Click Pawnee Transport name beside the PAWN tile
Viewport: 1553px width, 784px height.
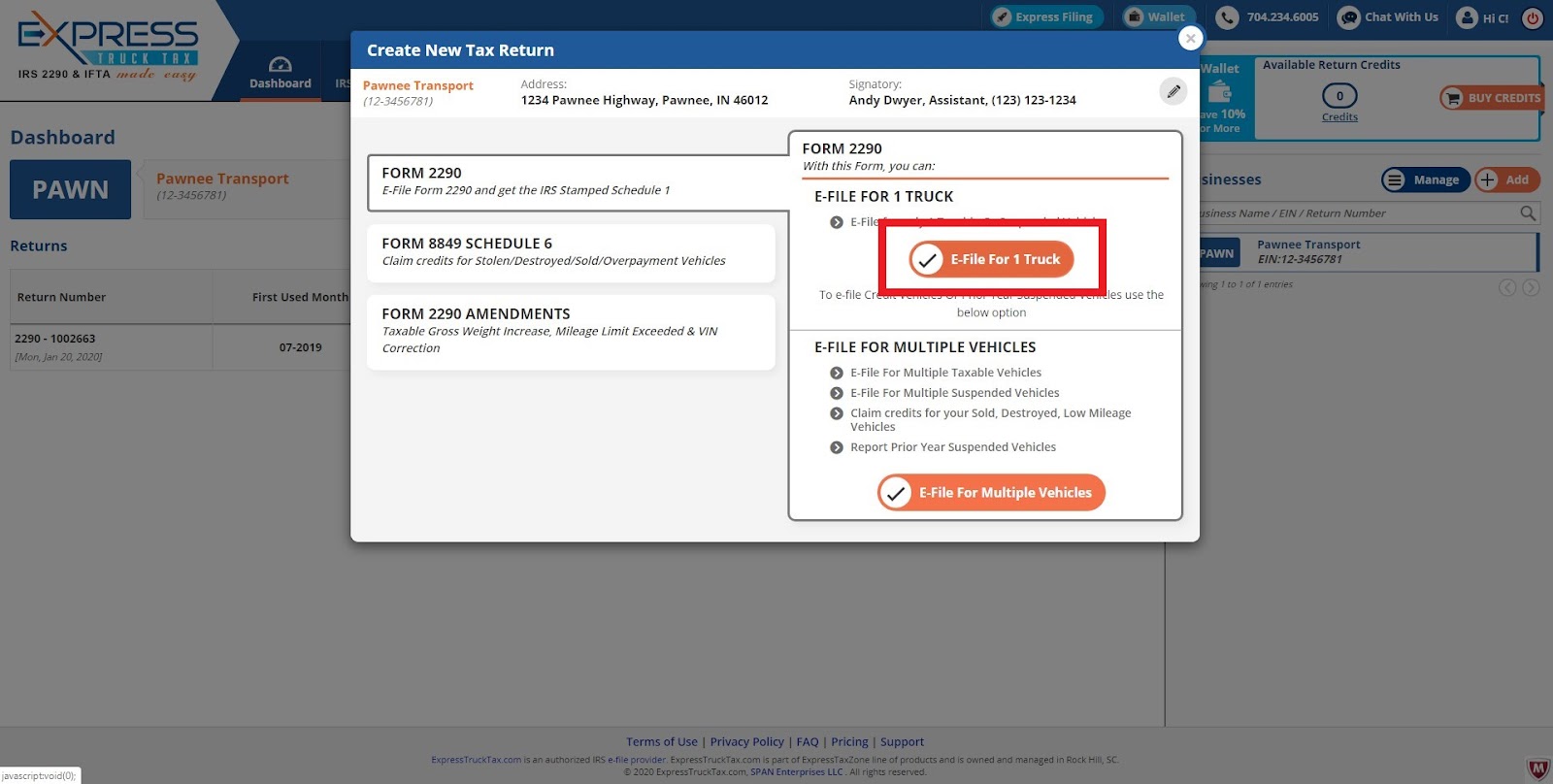click(x=222, y=179)
